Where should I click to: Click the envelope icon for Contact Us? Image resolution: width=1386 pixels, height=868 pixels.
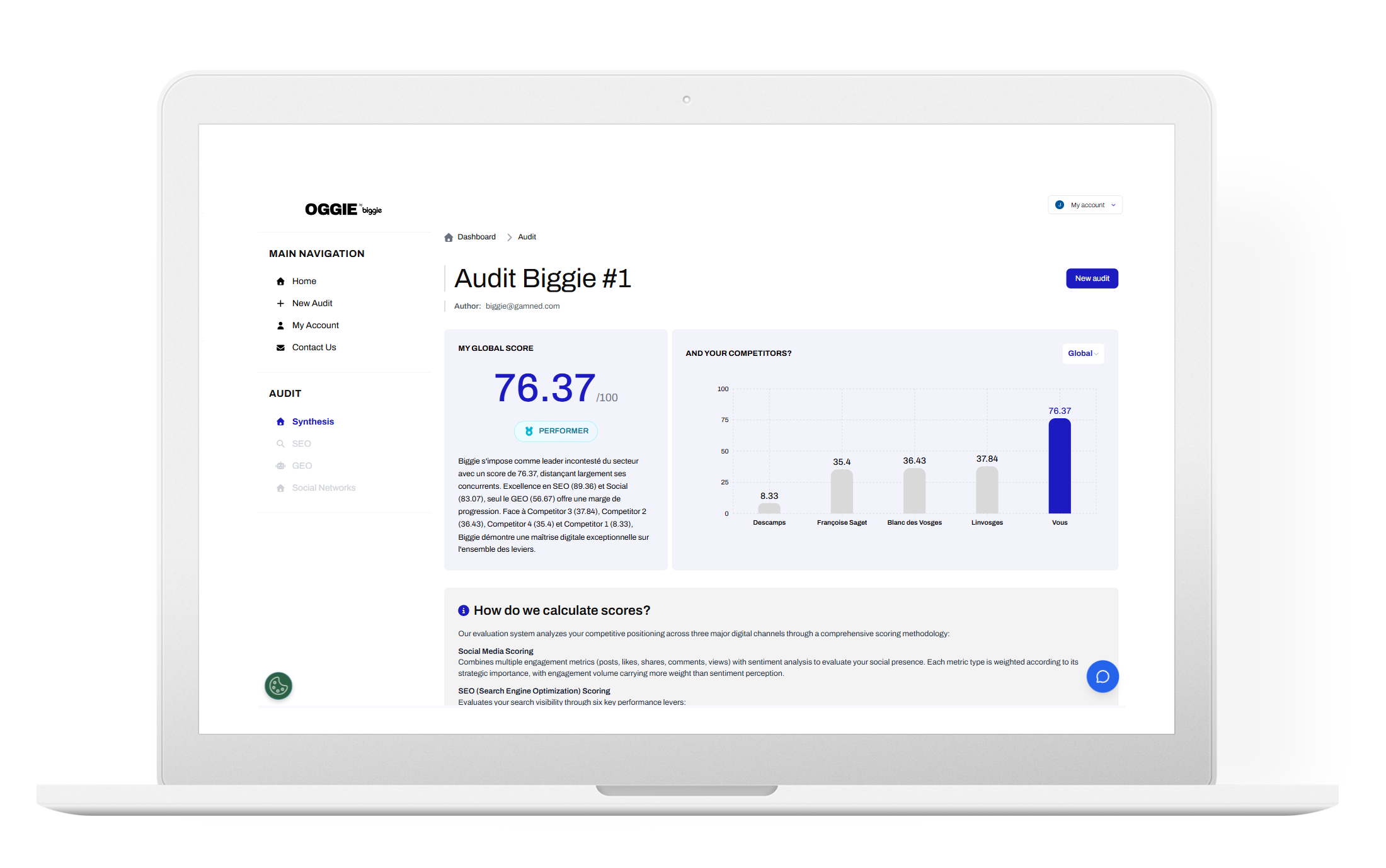coord(280,348)
